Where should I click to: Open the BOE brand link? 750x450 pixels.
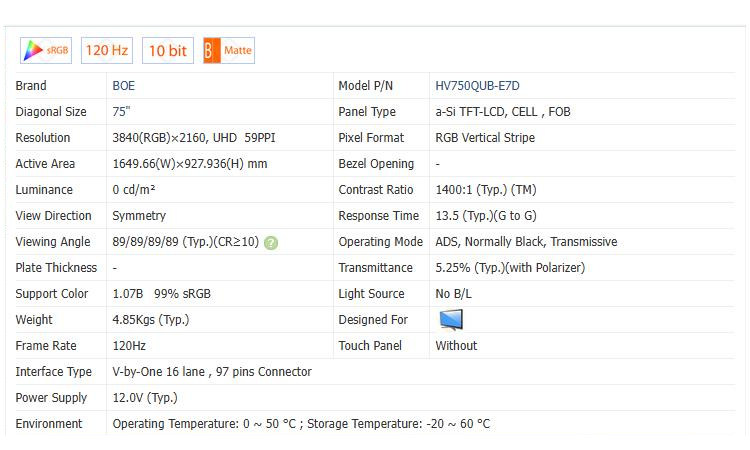[x=123, y=86]
